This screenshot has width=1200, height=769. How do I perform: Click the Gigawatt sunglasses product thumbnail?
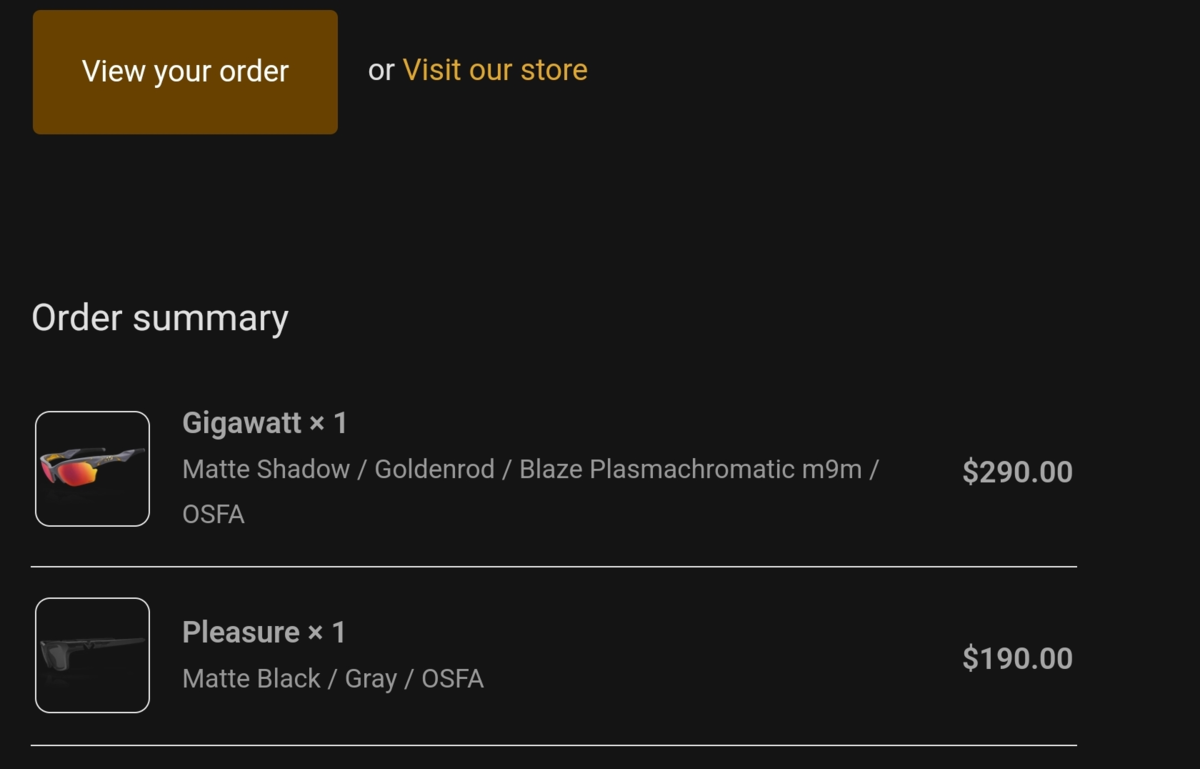click(x=92, y=468)
